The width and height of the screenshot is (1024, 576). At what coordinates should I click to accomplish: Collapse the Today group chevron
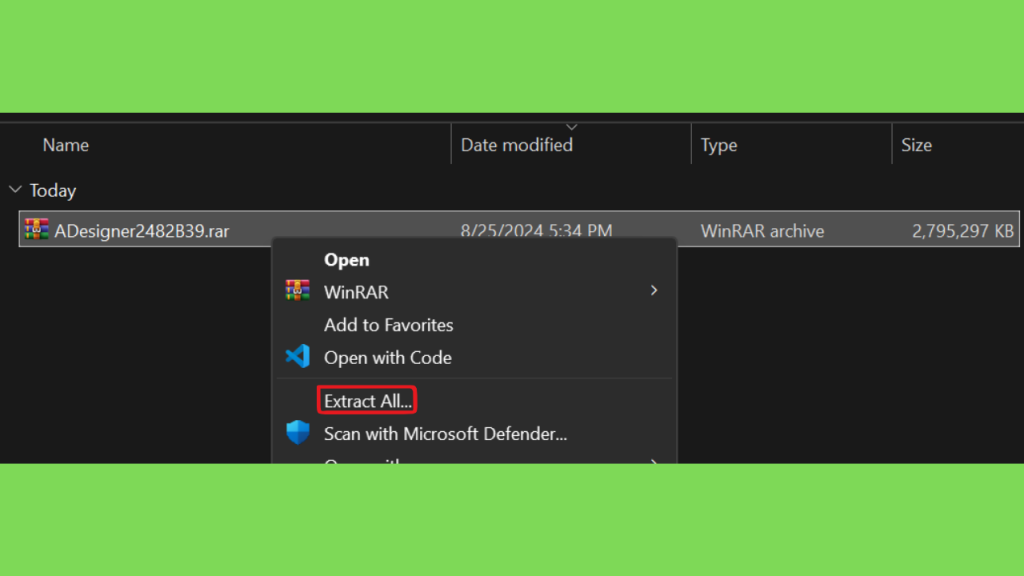pos(16,190)
